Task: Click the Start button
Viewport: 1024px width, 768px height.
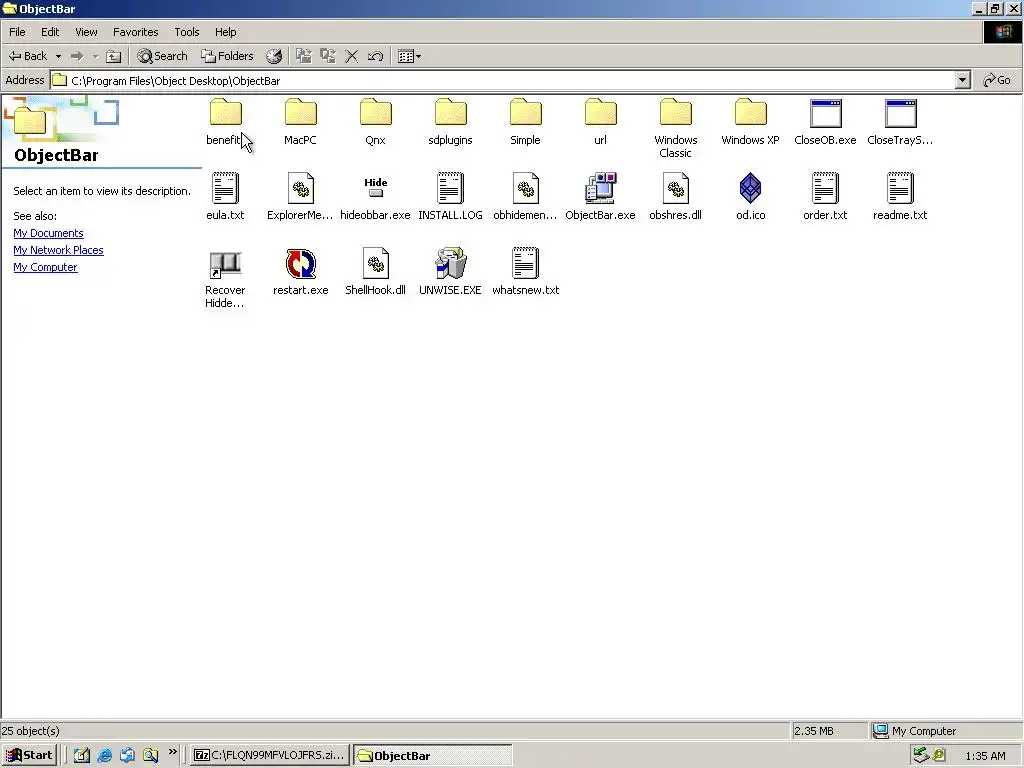Action: coord(29,756)
